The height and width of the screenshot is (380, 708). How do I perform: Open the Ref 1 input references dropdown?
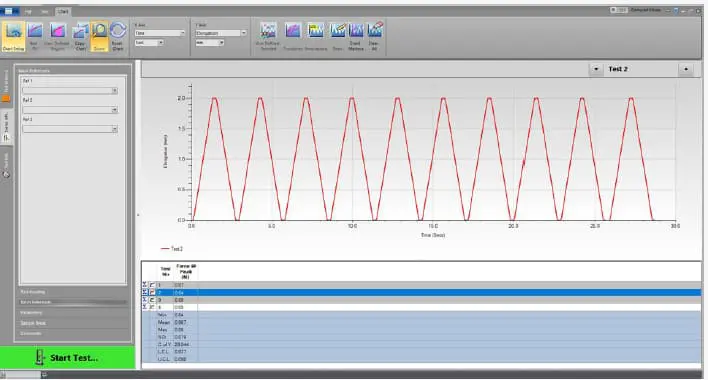point(70,91)
